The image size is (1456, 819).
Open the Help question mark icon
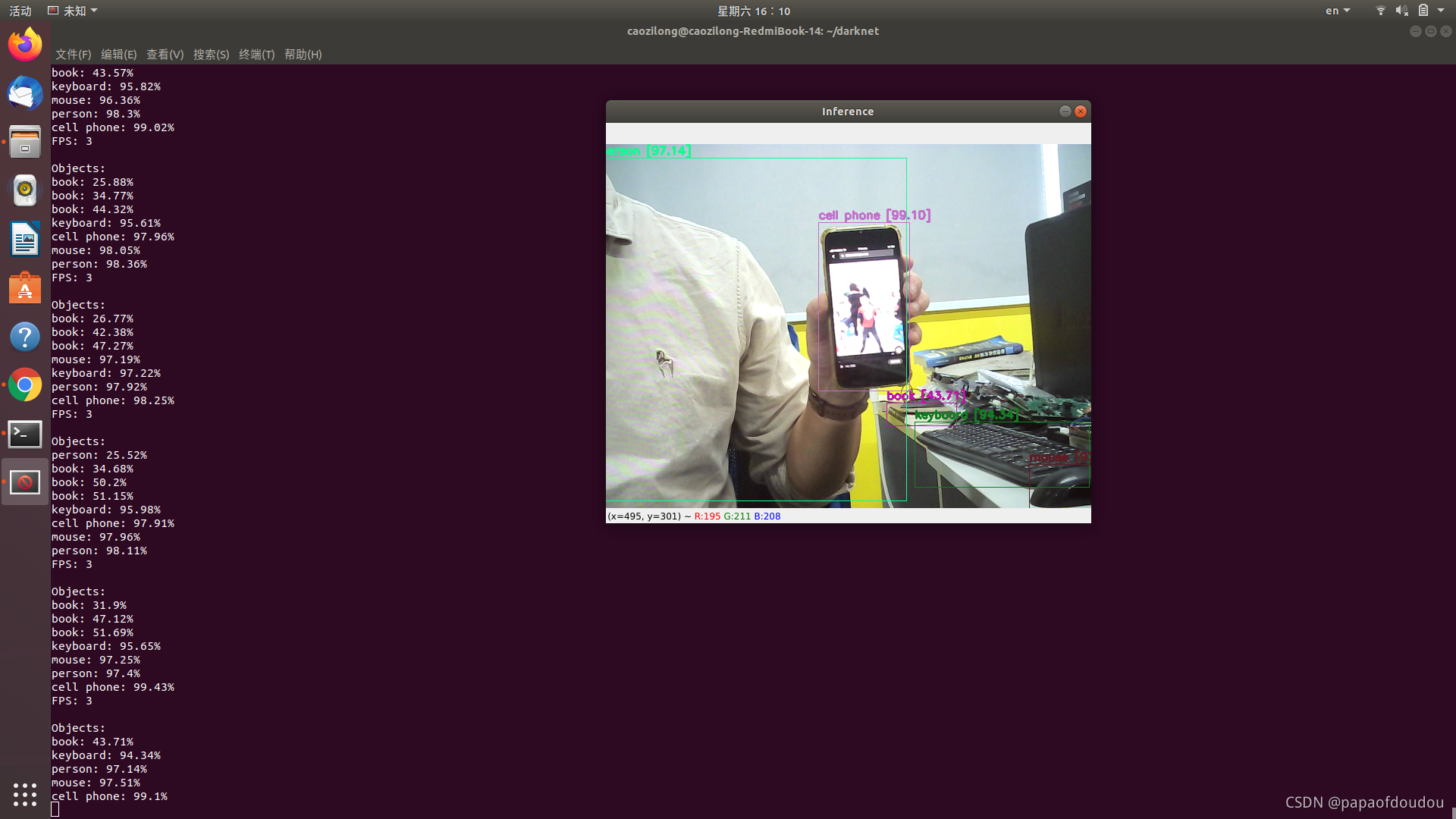pyautogui.click(x=25, y=337)
